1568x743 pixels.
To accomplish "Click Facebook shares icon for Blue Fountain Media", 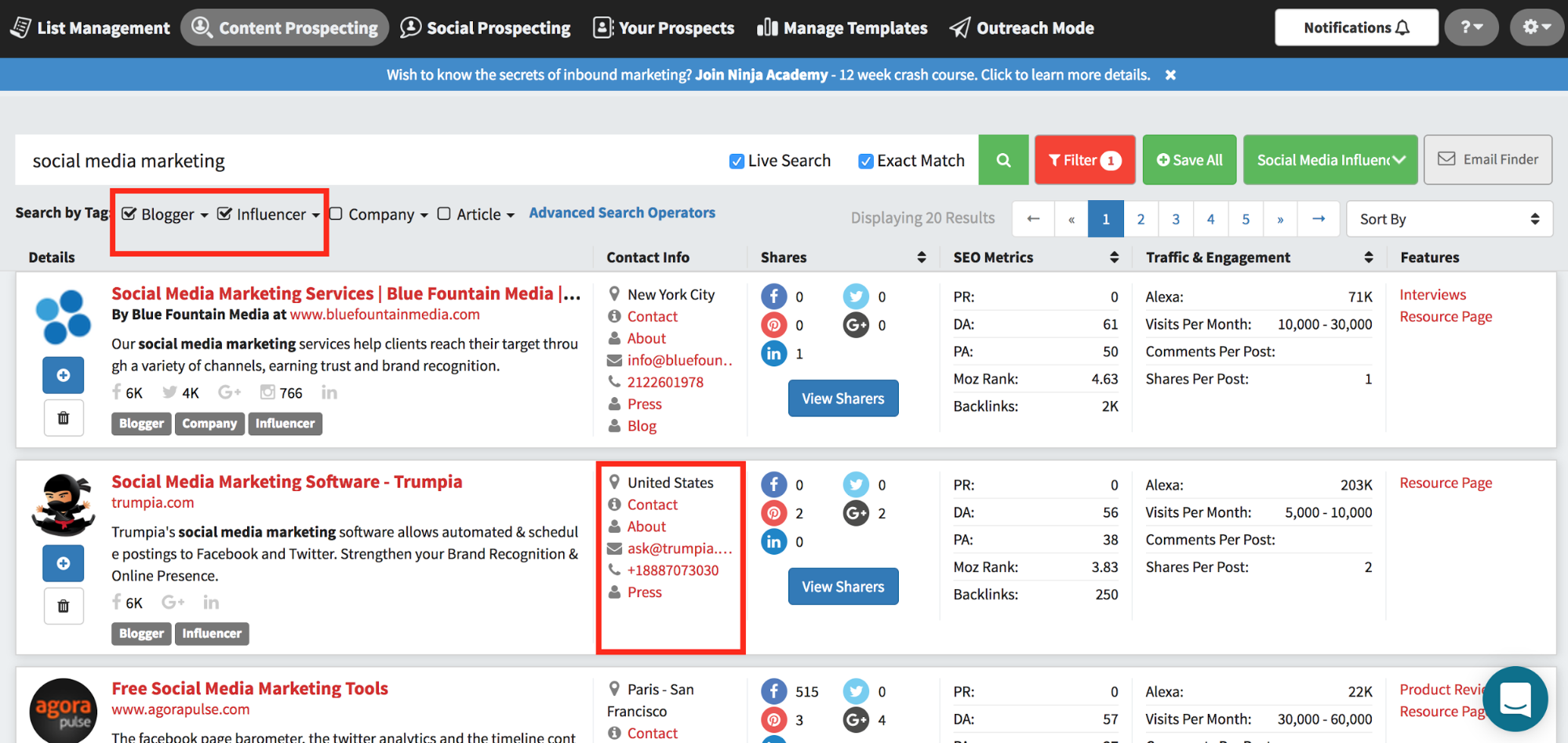I will tap(774, 297).
